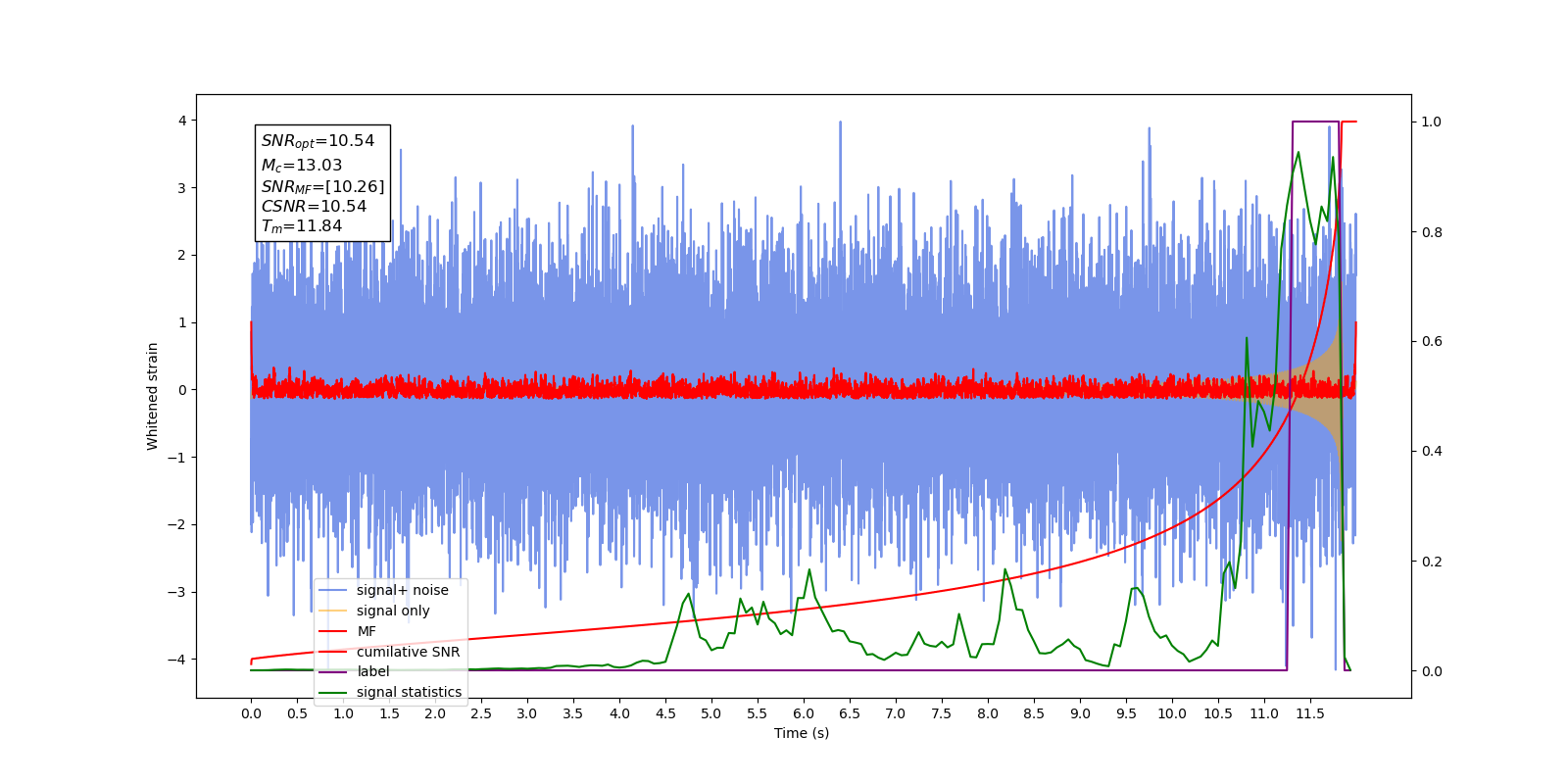Screen dimensions: 1568x784
Task: Click the blue line swatch beside 'signal+ noise'
Action: (x=333, y=590)
